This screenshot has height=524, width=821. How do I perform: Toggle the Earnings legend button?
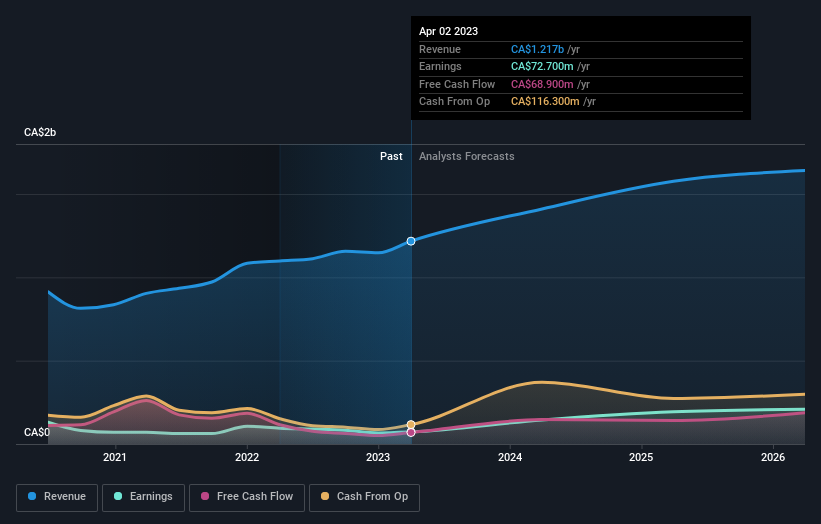click(143, 497)
